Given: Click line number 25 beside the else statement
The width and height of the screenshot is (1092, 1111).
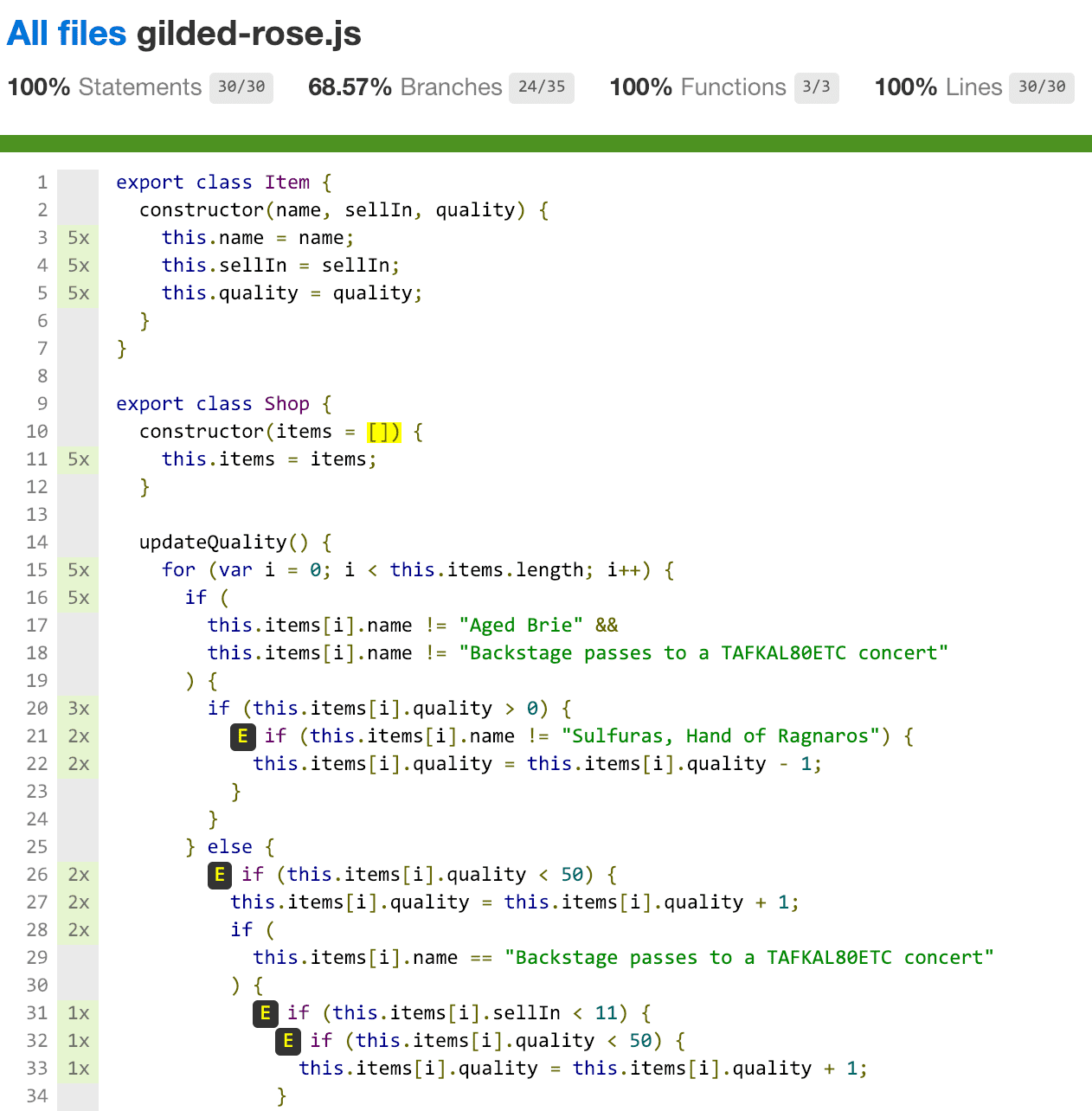Looking at the screenshot, I should point(36,847).
